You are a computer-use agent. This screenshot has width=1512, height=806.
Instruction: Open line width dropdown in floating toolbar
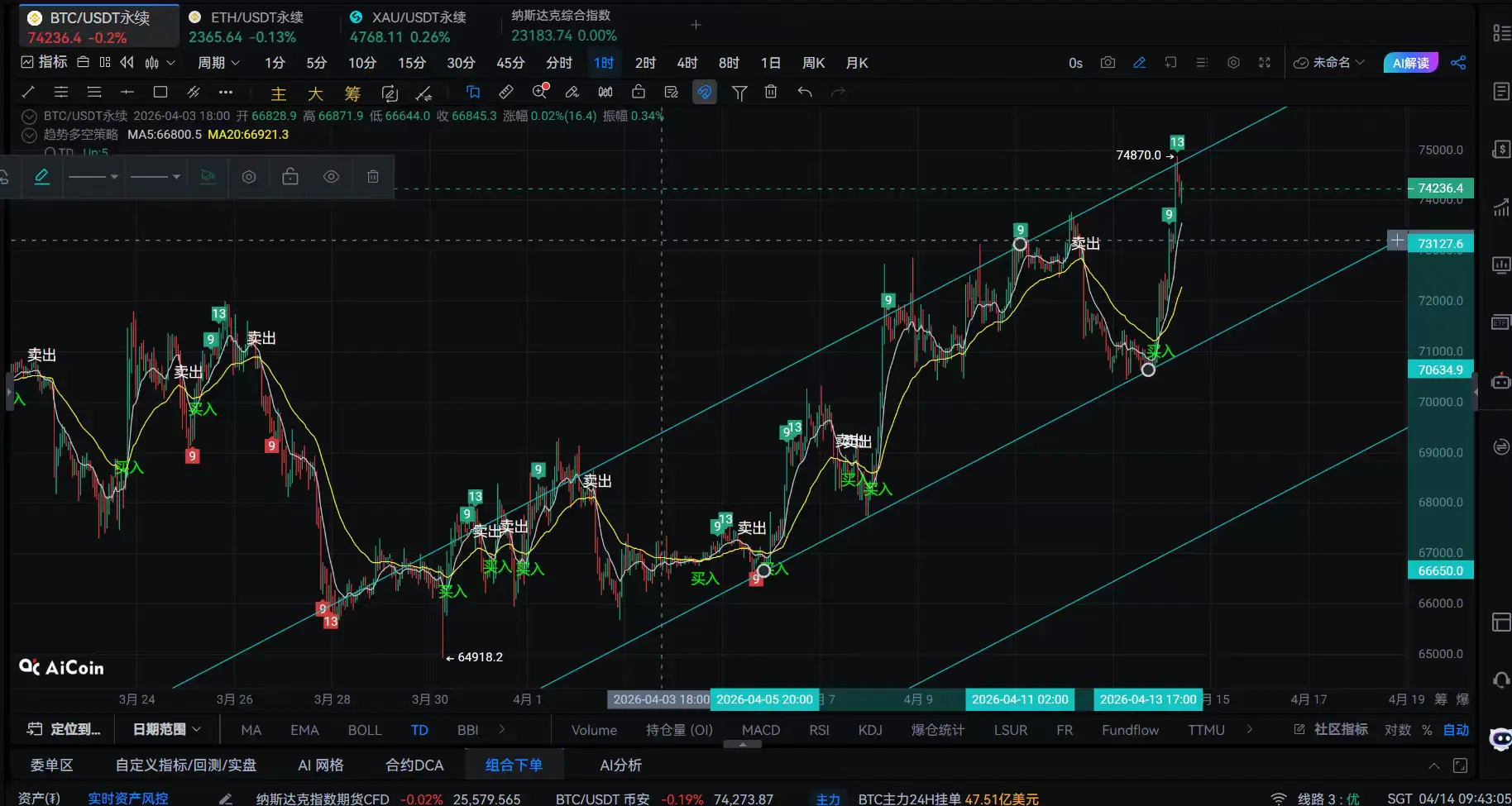click(x=156, y=177)
